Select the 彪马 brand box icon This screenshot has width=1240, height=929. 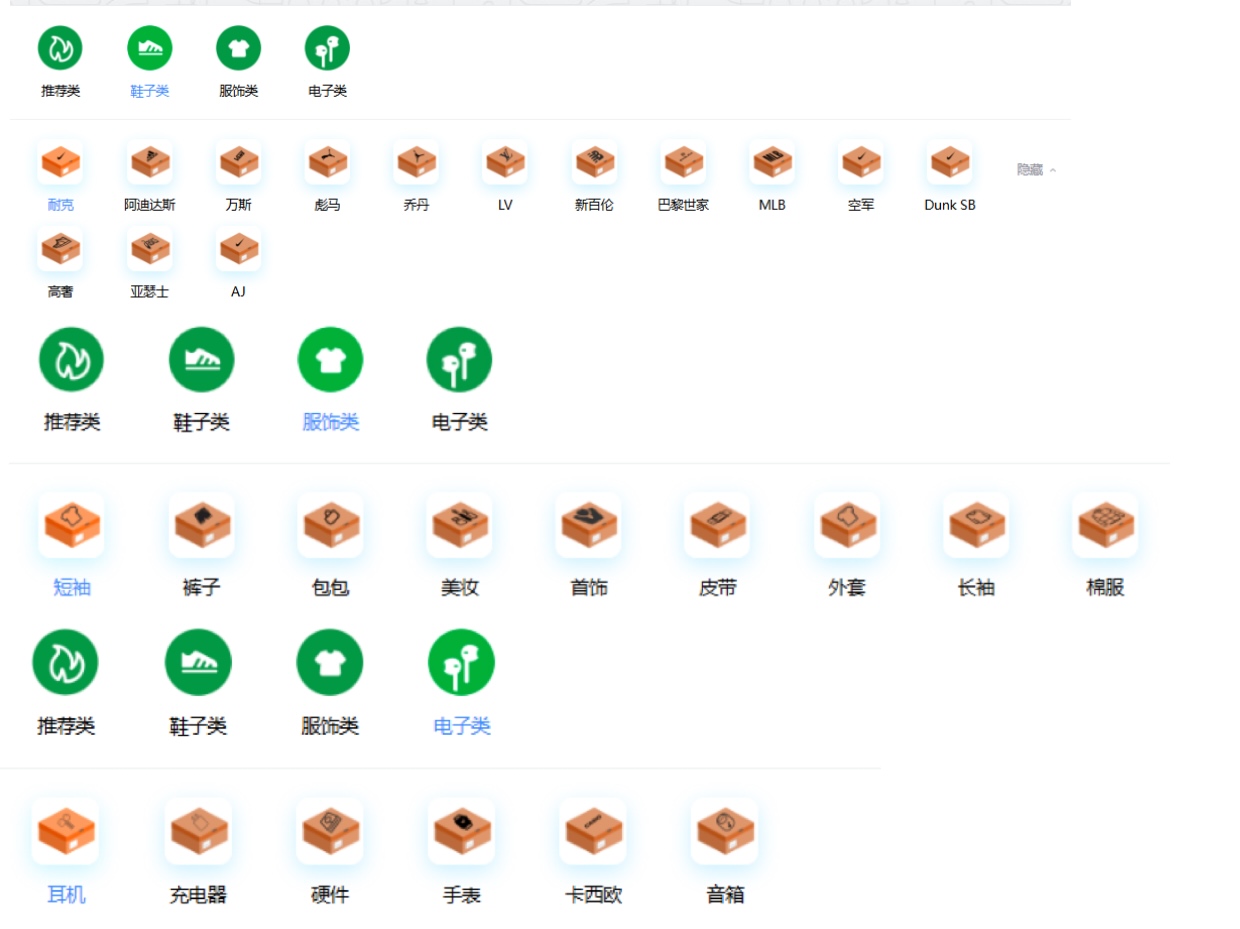[327, 162]
